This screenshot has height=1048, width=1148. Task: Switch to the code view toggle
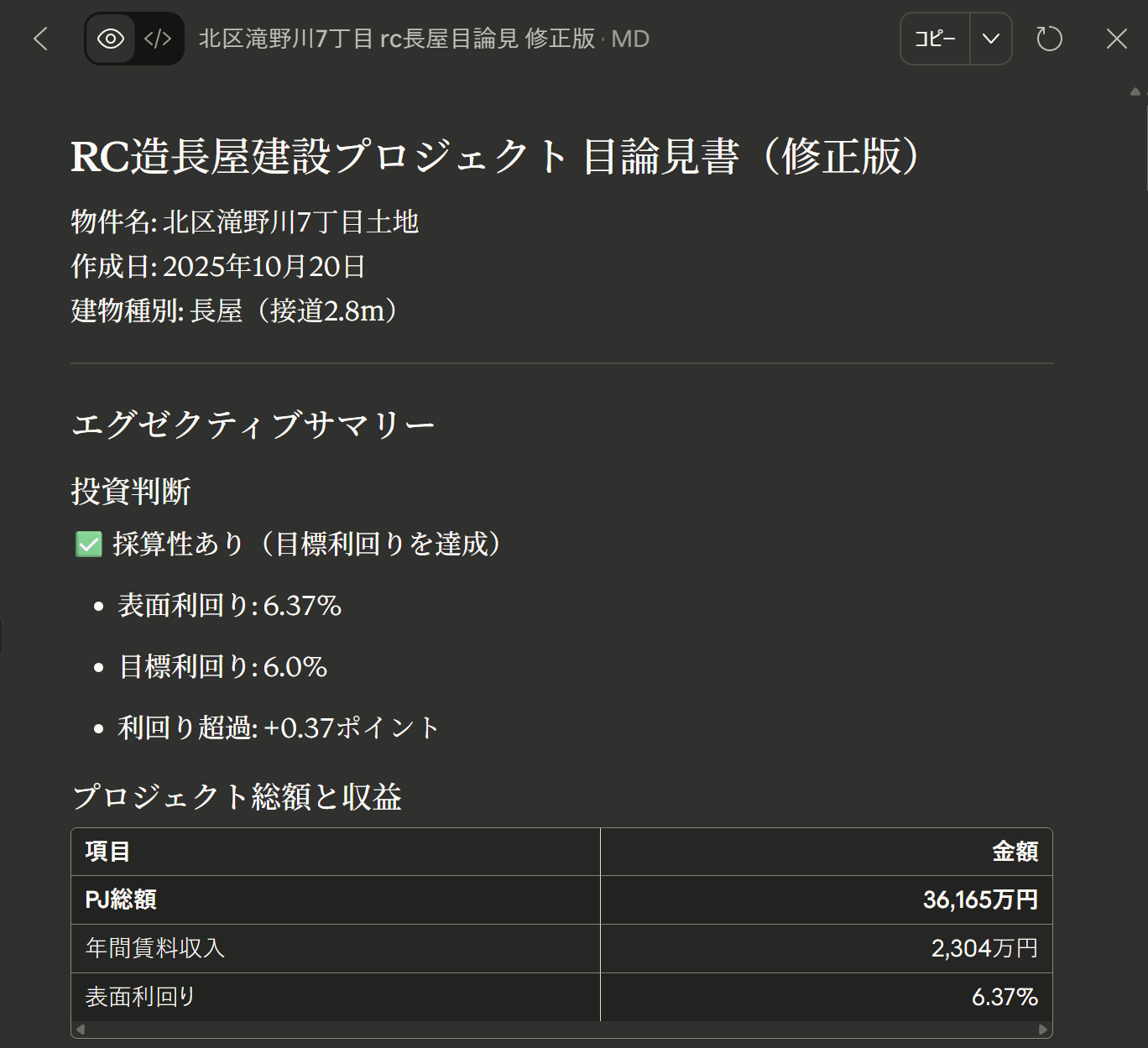tap(158, 39)
